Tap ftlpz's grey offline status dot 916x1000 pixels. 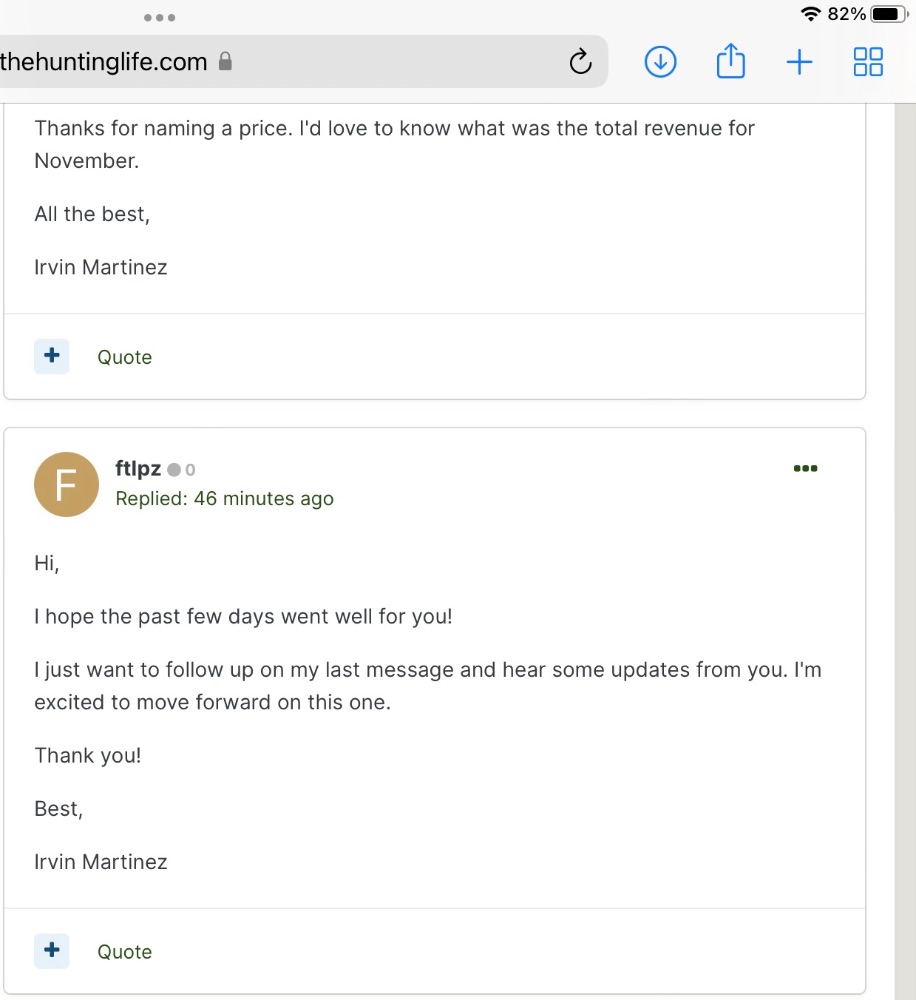(x=174, y=470)
